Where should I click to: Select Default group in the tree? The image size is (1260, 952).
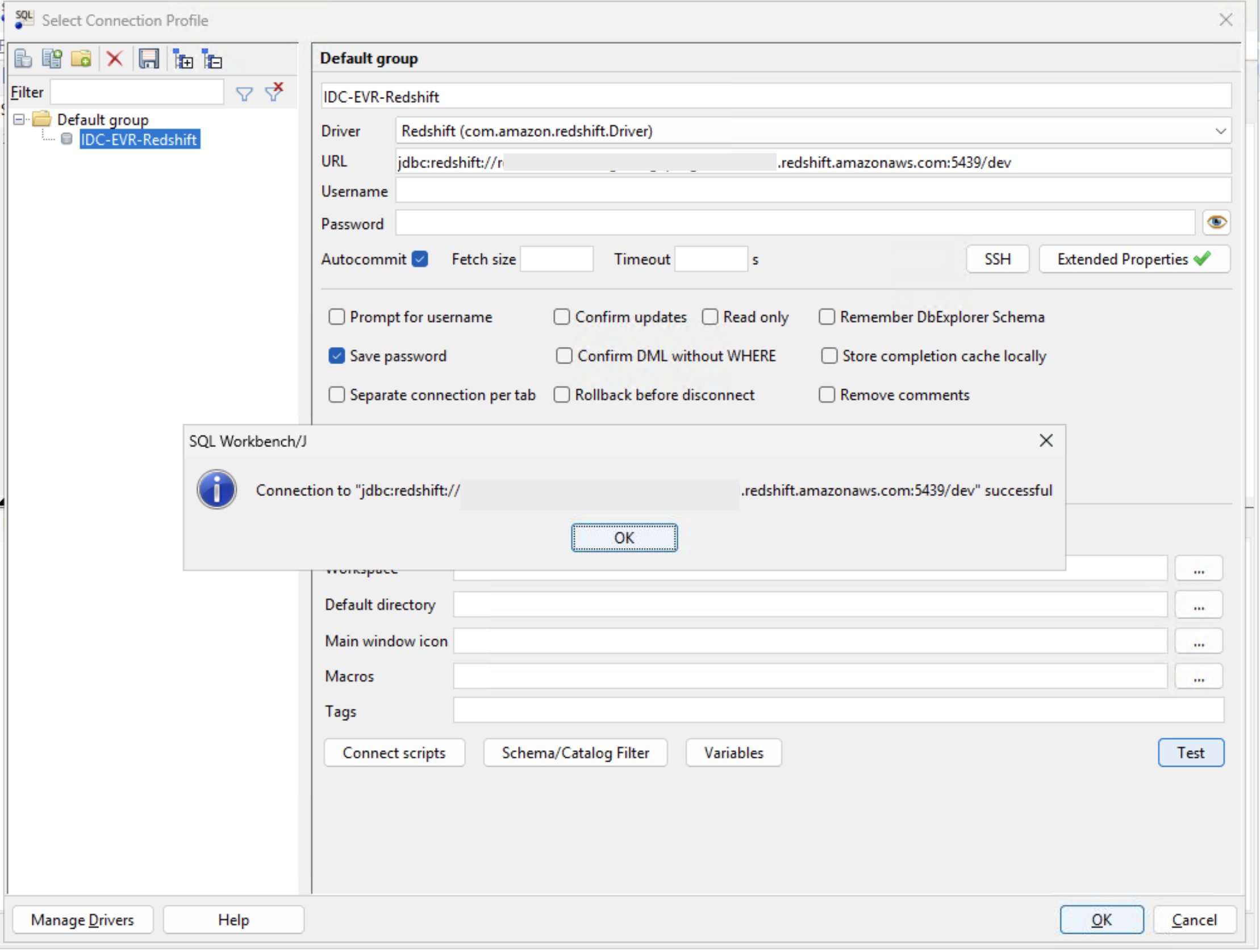pos(103,120)
